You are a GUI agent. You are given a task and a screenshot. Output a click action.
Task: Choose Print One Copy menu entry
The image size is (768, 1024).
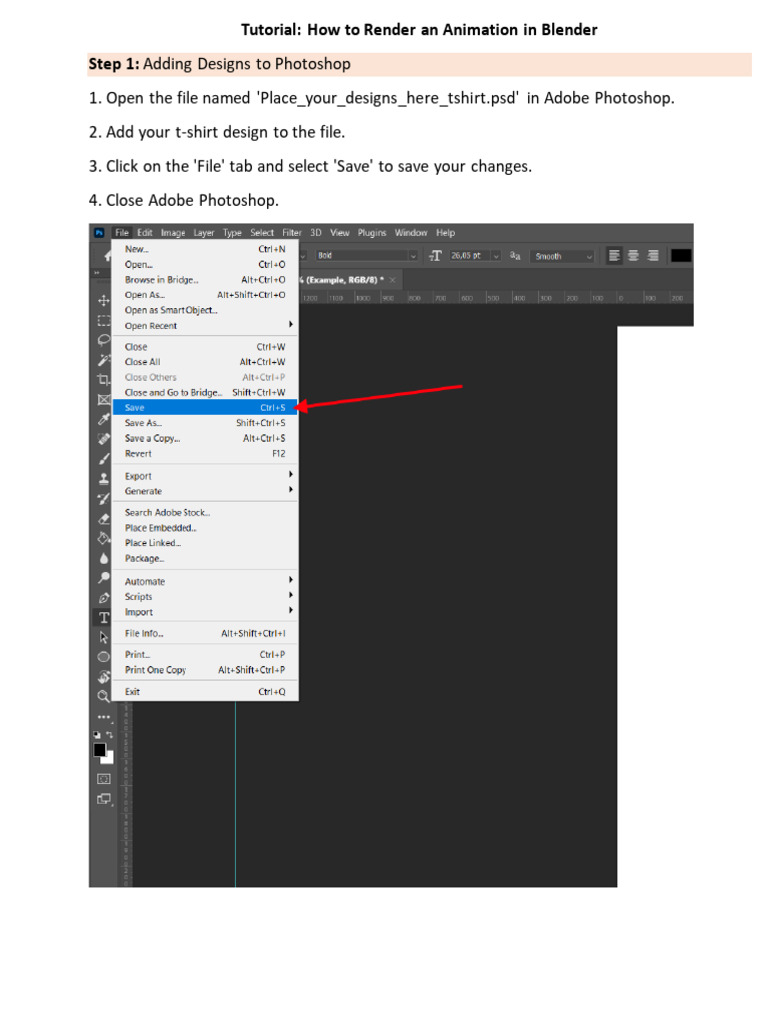(205, 669)
